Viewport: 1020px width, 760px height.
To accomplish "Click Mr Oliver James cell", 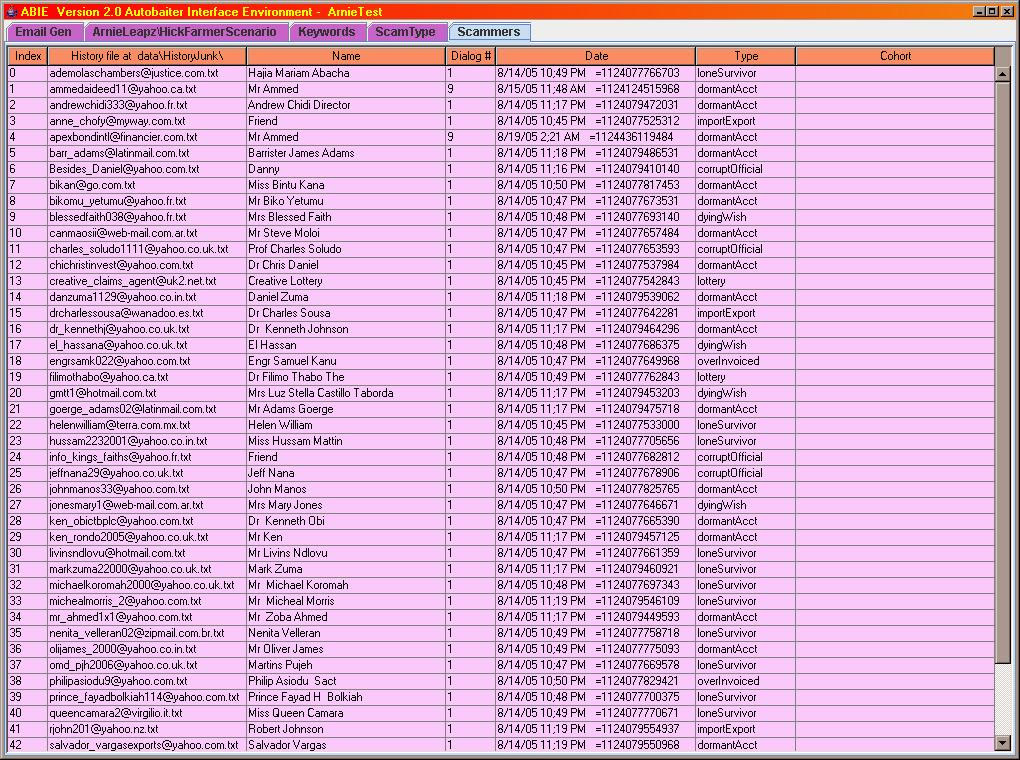I will 346,649.
